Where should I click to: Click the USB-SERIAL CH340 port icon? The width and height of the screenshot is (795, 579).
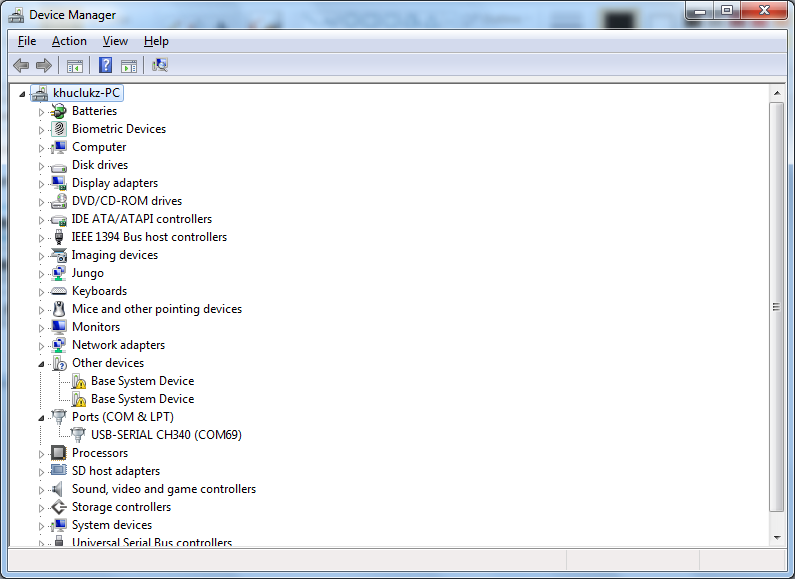coord(78,435)
